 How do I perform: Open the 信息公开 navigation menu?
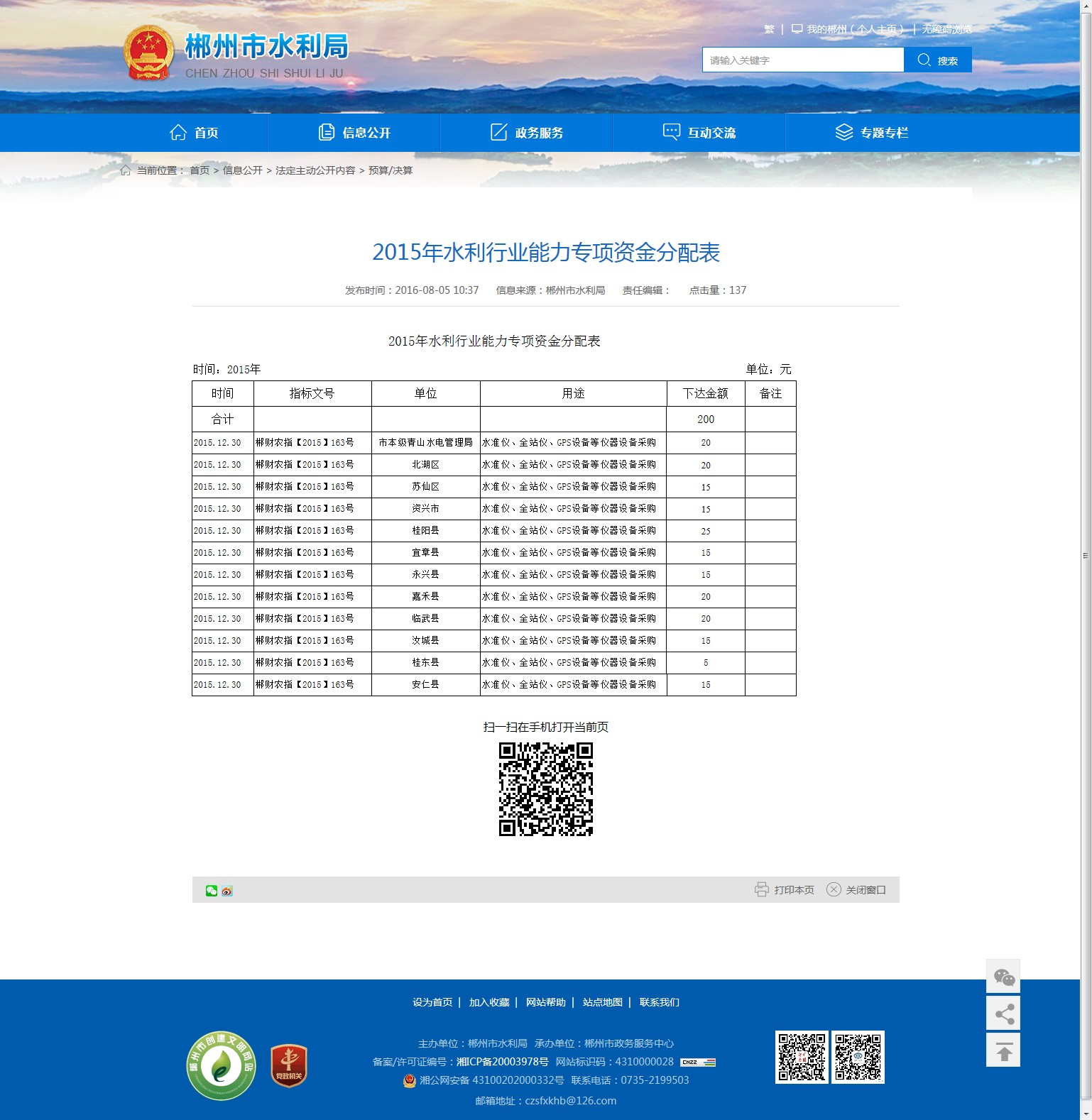point(354,133)
